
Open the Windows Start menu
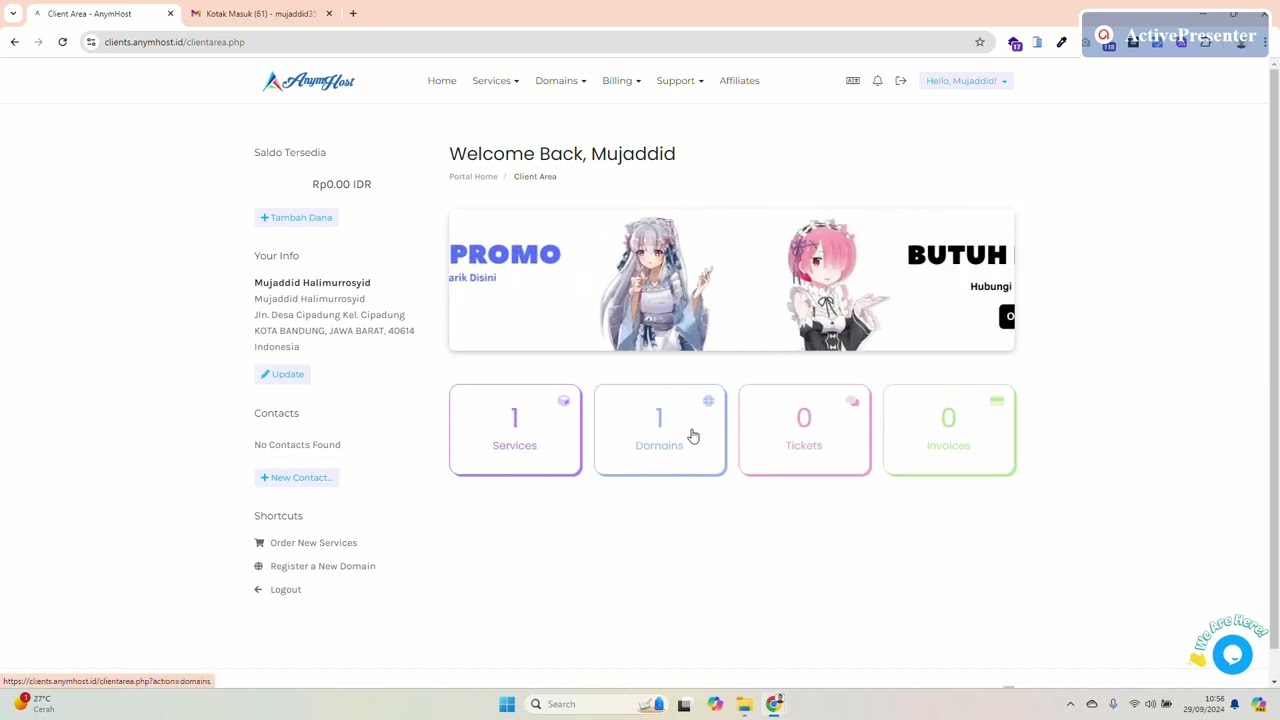[x=507, y=704]
